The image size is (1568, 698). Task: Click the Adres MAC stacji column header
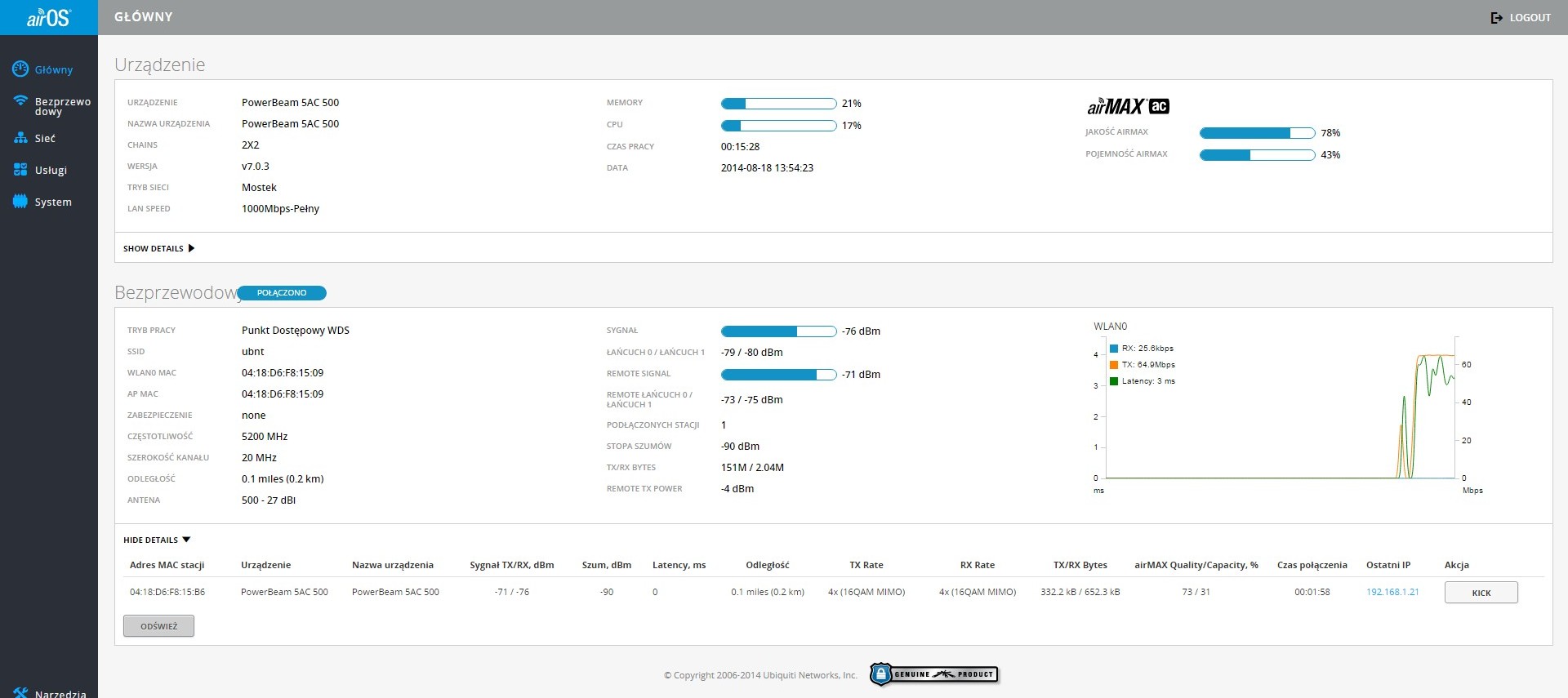(x=167, y=565)
